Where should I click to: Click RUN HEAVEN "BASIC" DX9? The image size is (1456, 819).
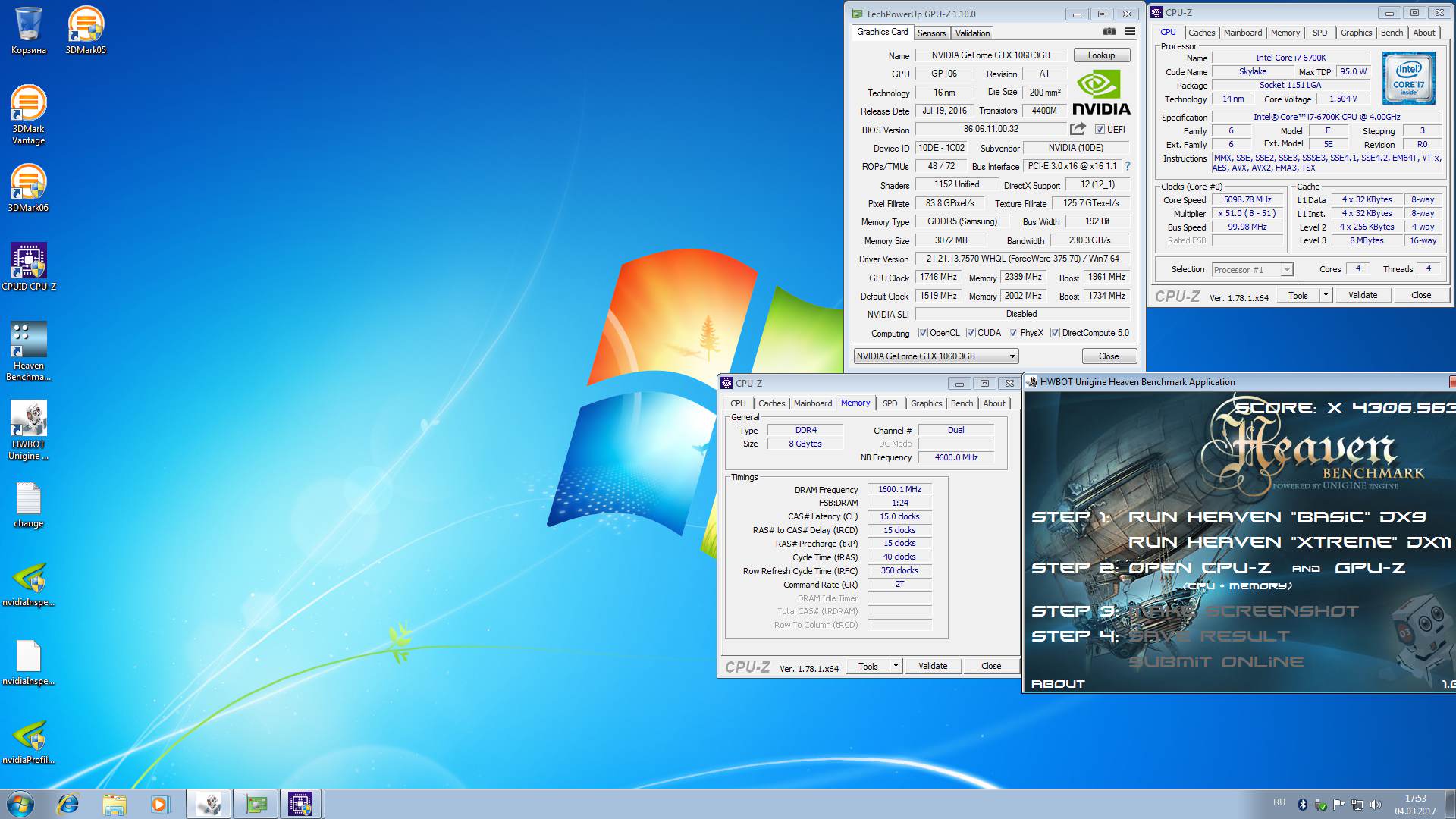(x=1277, y=517)
